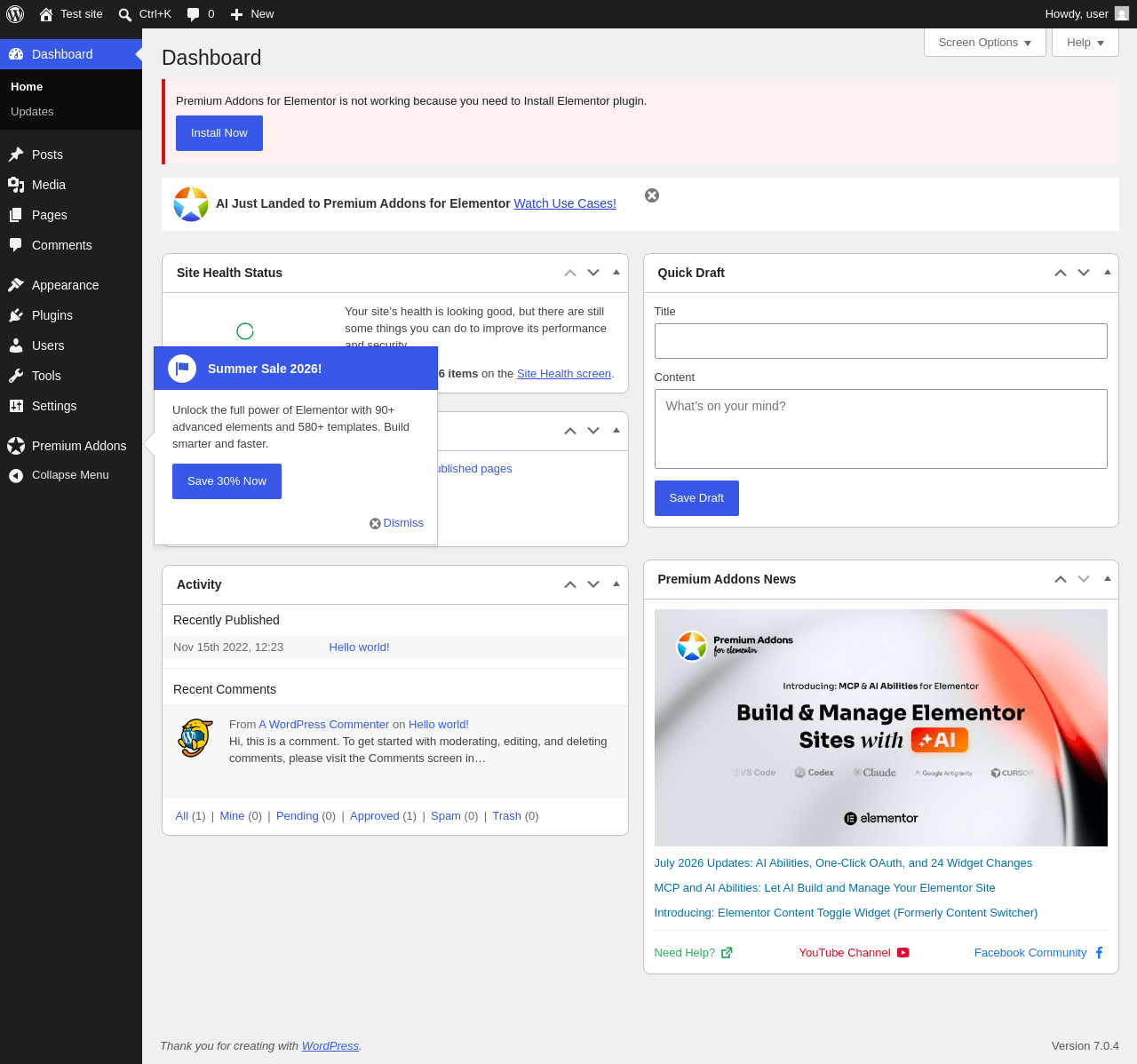
Task: Toggle the Premium Addons News panel
Action: coord(1107,579)
